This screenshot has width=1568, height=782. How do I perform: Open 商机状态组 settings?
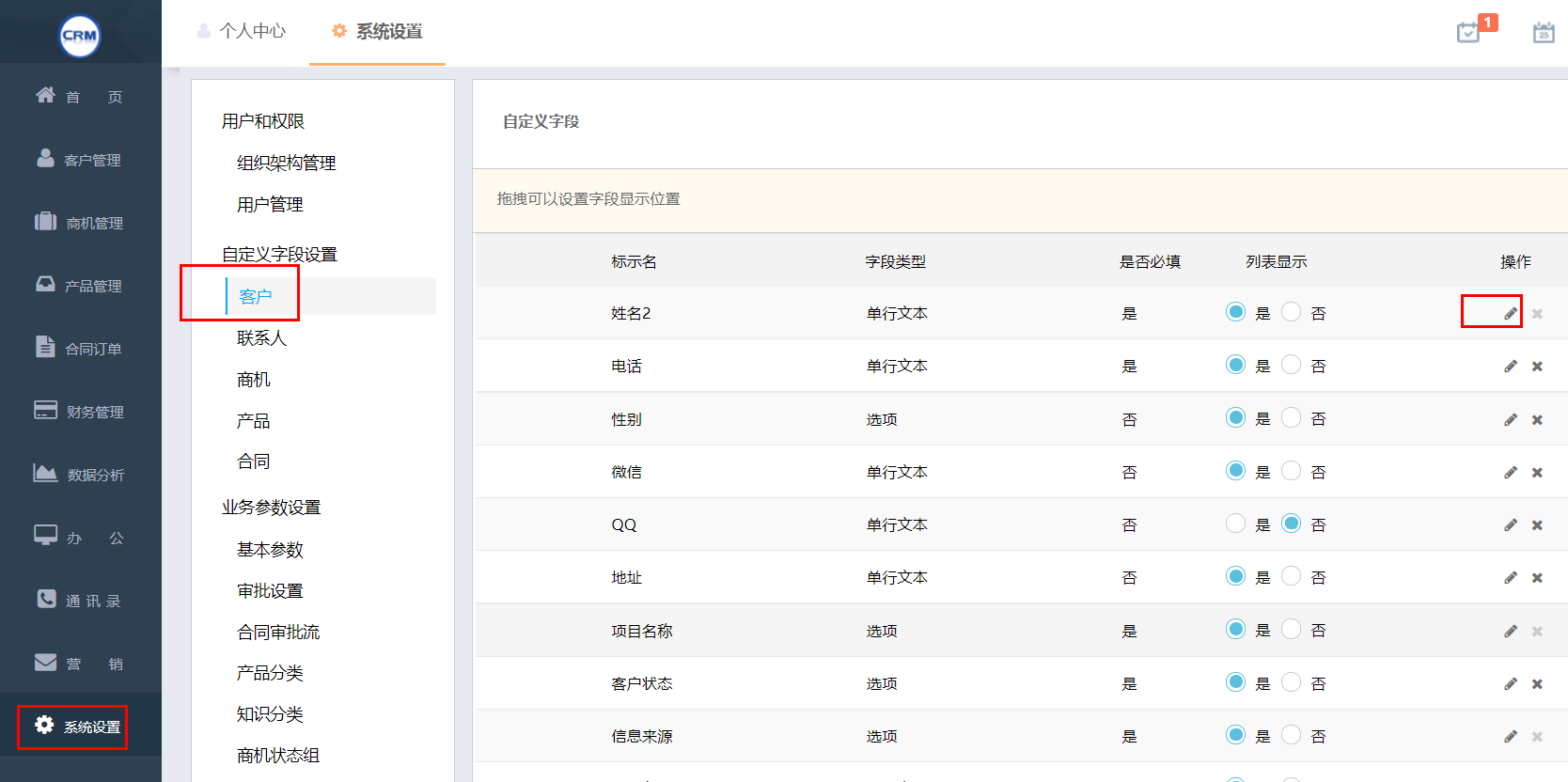(x=278, y=755)
